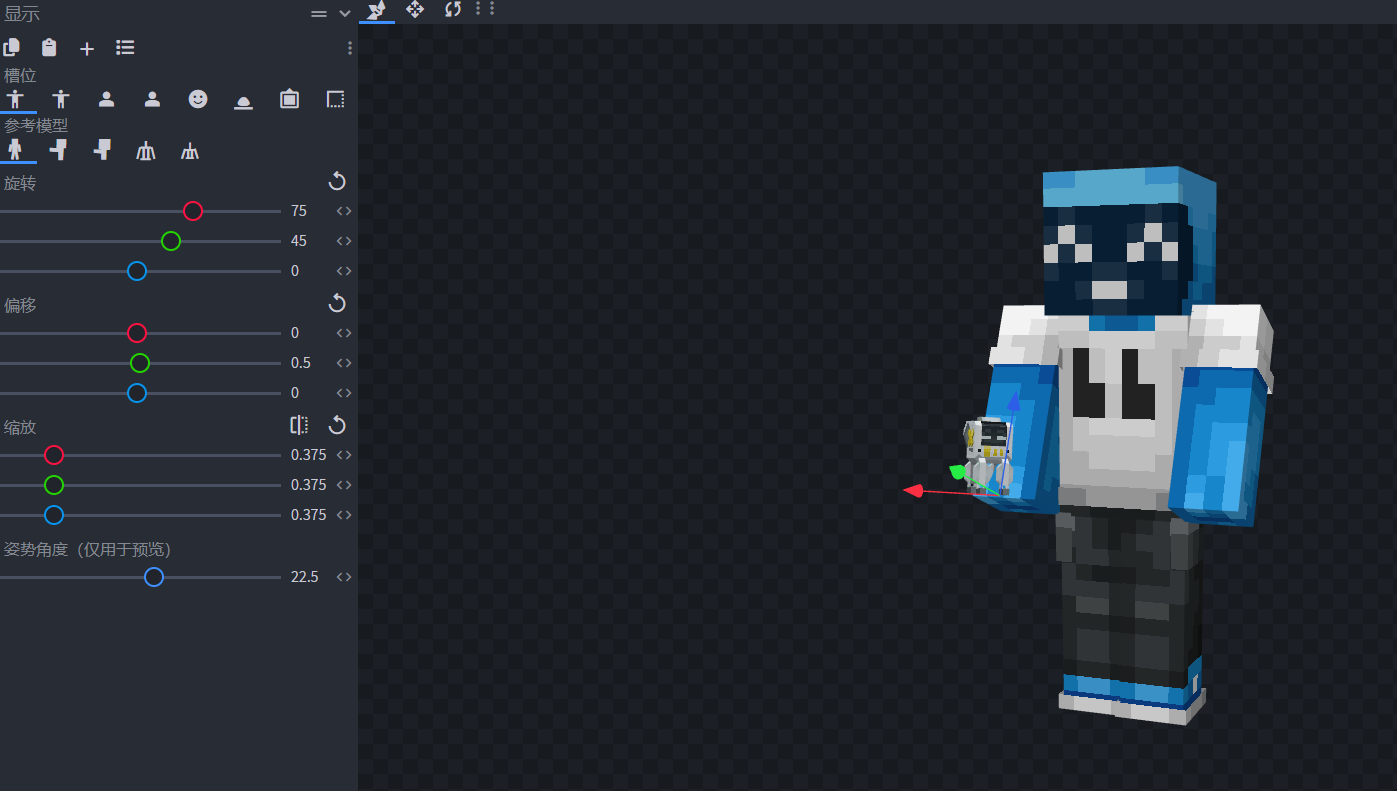This screenshot has height=791, width=1397.
Task: Click the stepper arrows beside translation 0.5
Action: 344,363
